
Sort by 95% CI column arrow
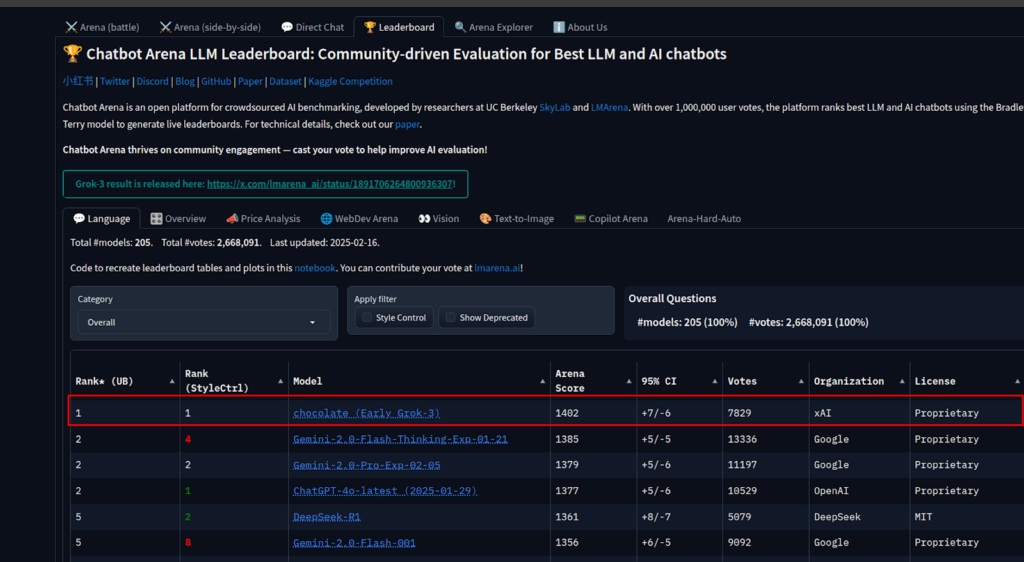(x=714, y=381)
